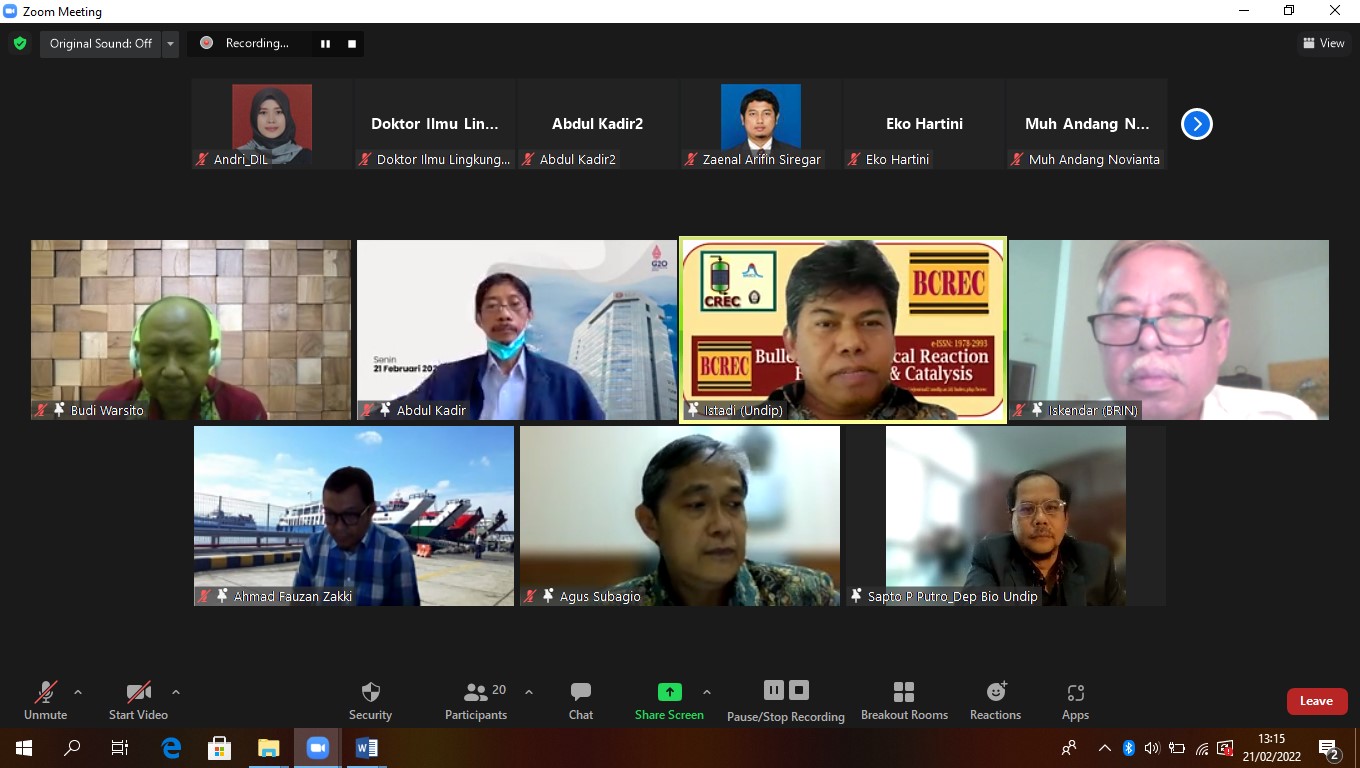Unmute the microphone
The height and width of the screenshot is (768, 1360).
tap(45, 692)
